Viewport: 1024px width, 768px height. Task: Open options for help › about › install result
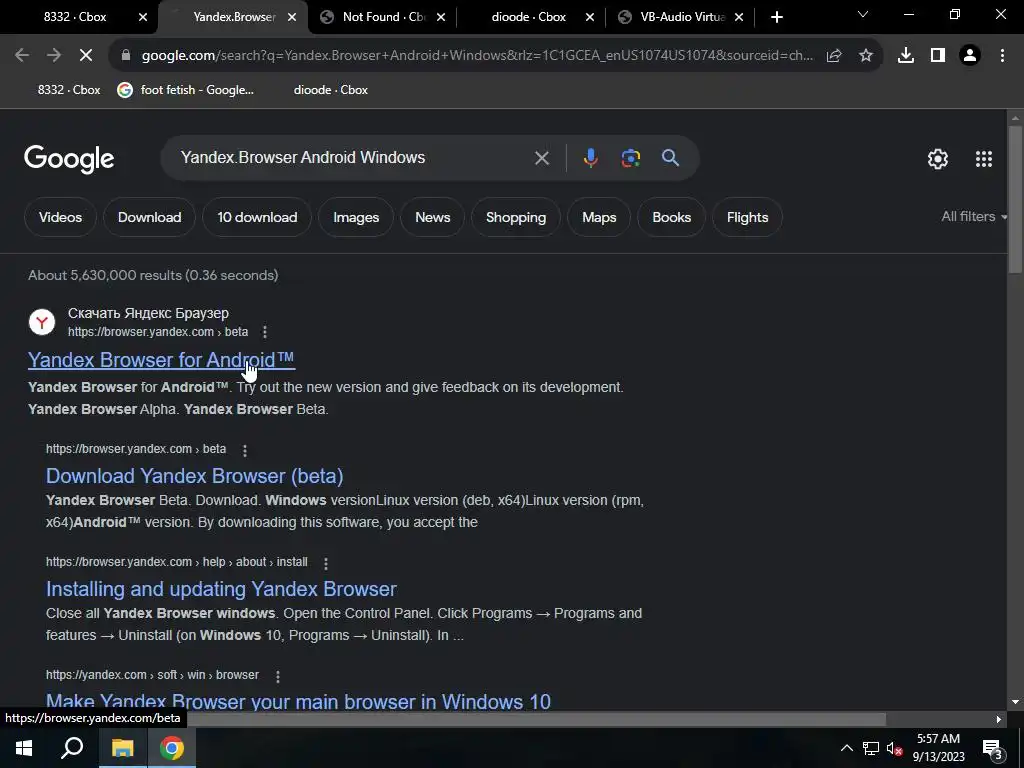[x=326, y=563]
